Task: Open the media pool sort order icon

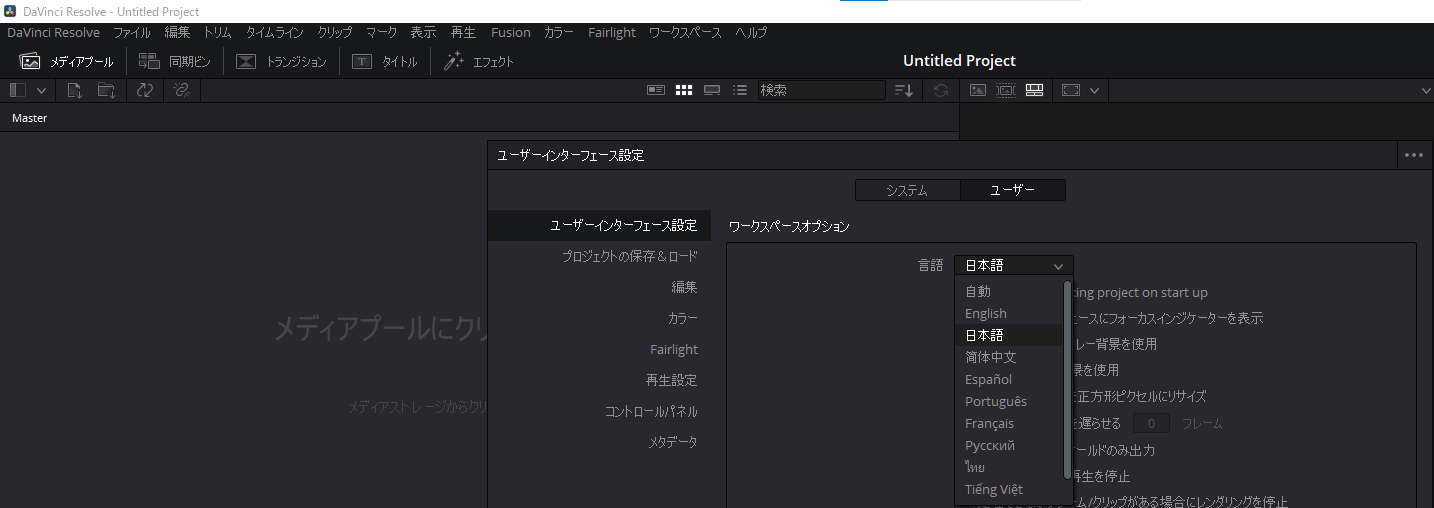Action: (904, 90)
